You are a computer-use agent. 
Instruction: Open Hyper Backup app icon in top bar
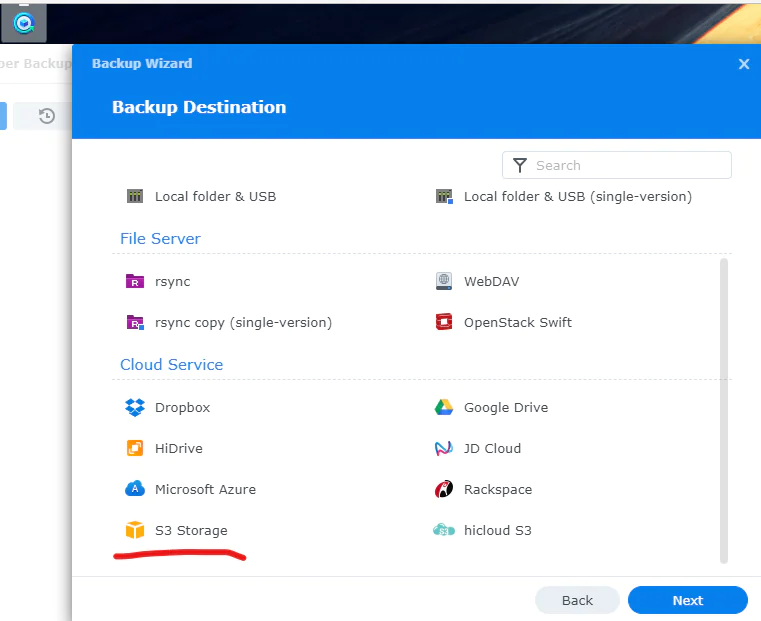pyautogui.click(x=24, y=23)
